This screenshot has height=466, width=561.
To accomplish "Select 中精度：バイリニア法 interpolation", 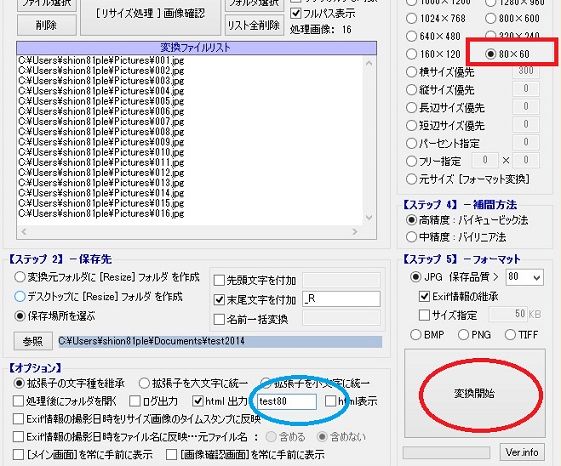I will pyautogui.click(x=411, y=237).
